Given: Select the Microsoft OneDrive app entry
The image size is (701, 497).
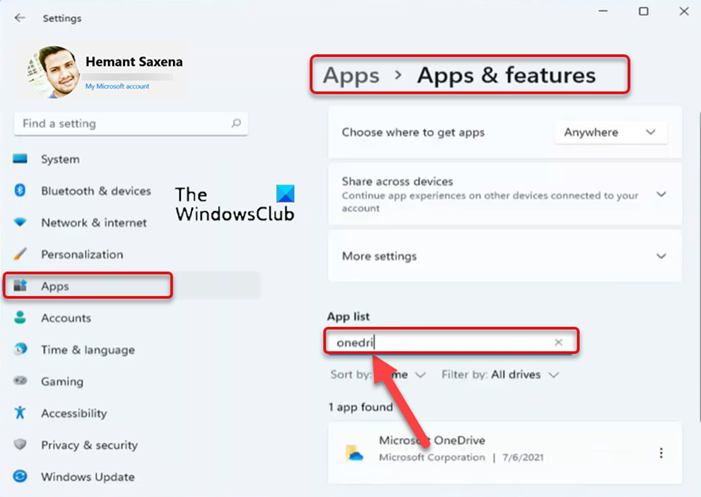Looking at the screenshot, I should pos(505,453).
